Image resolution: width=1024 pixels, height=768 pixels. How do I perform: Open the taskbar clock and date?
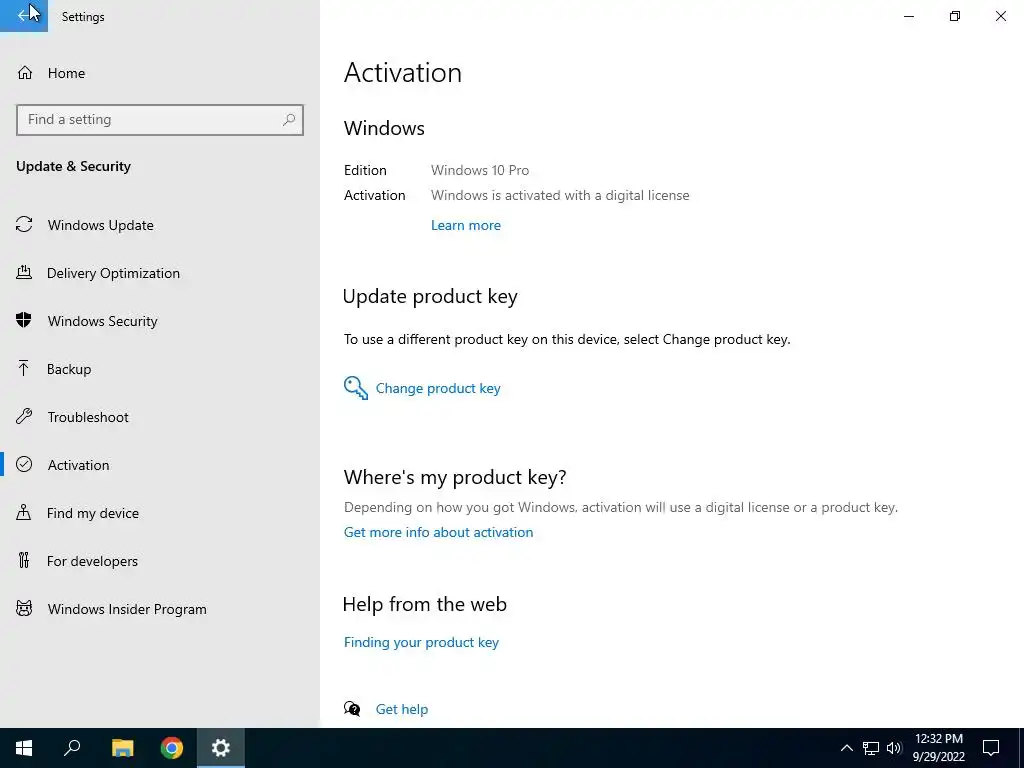click(938, 748)
